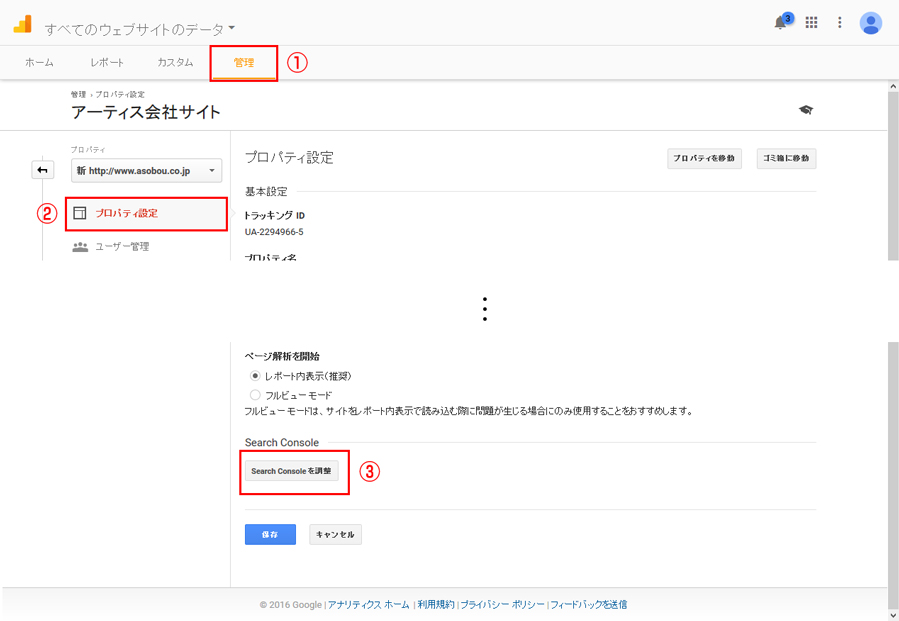
Task: Open the プライバシー ポリシー footer link
Action: (503, 604)
